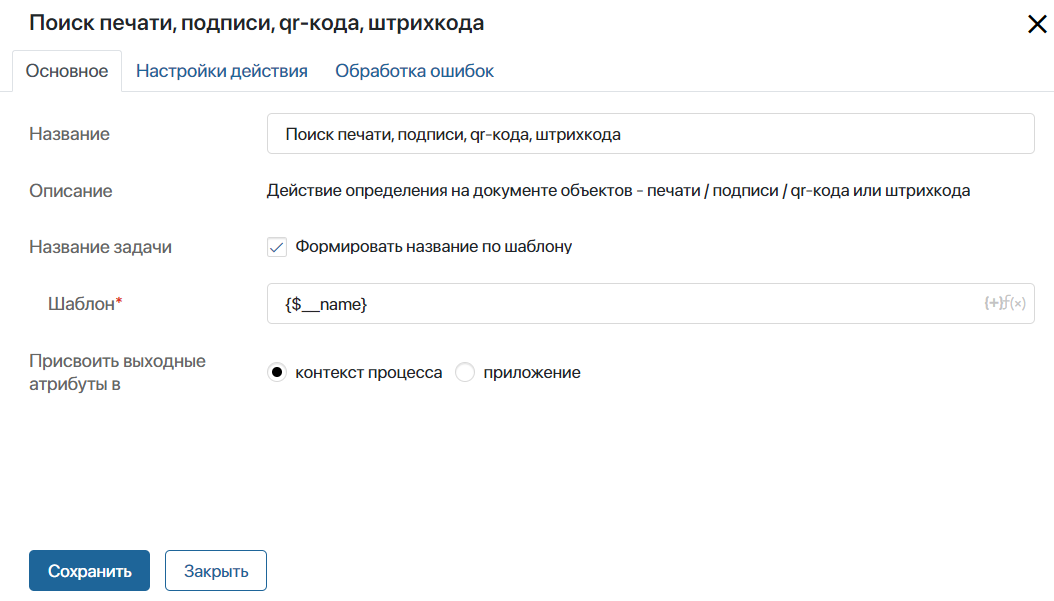Click the X dialog close icon
This screenshot has height=601, width=1054.
(x=1037, y=24)
